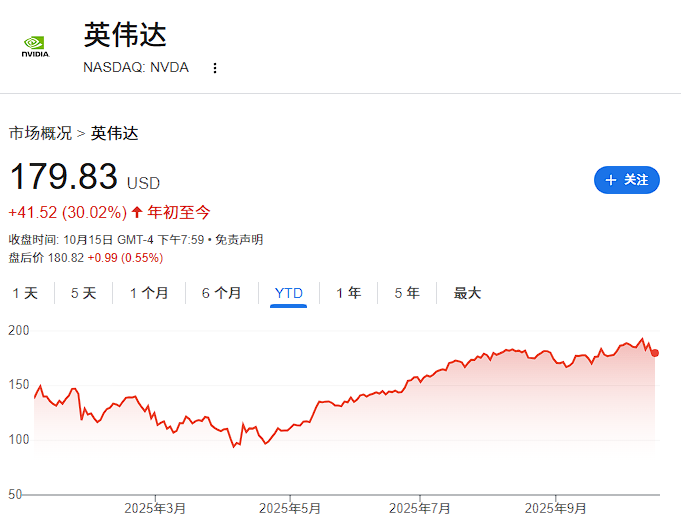The image size is (681, 525).
Task: Open the 市场概况 breadcrumb link
Action: [40, 132]
